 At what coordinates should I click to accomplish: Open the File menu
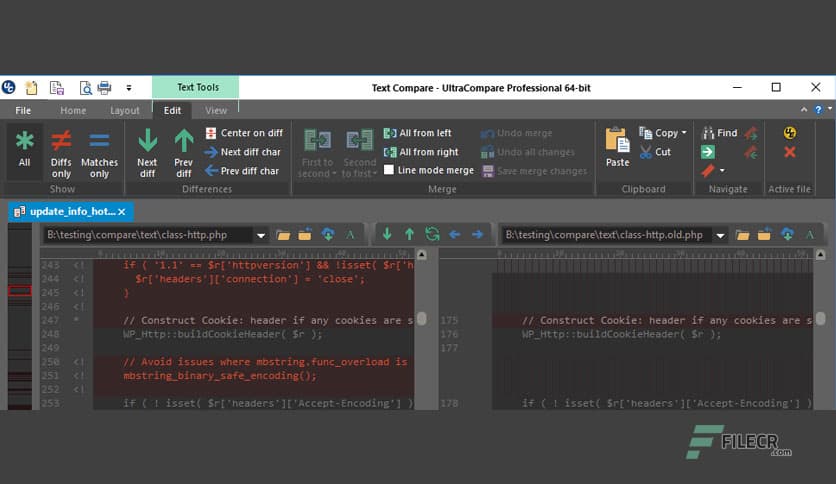coord(23,110)
